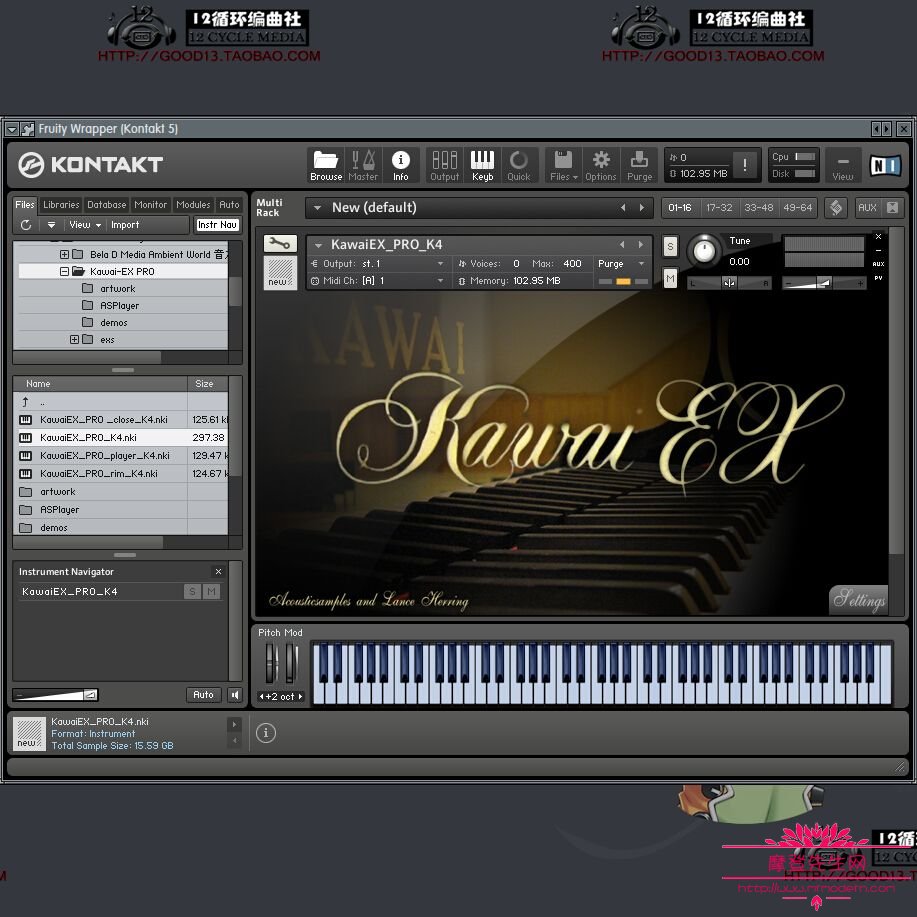
Task: Toggle the Keyb keyboard display
Action: pos(482,164)
